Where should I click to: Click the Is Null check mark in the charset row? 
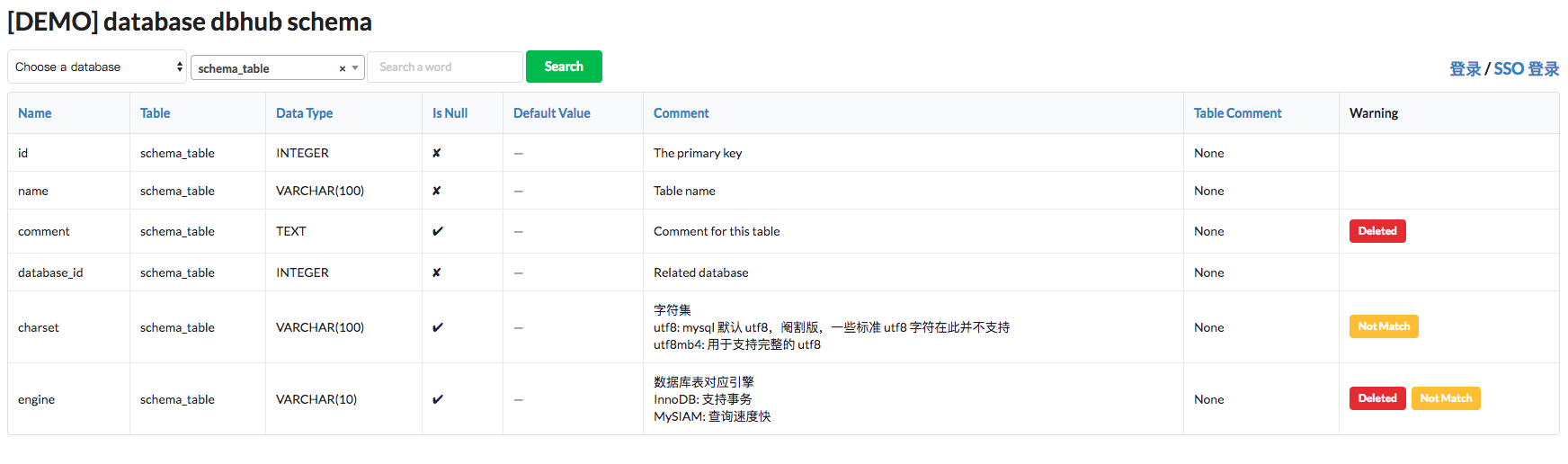438,327
